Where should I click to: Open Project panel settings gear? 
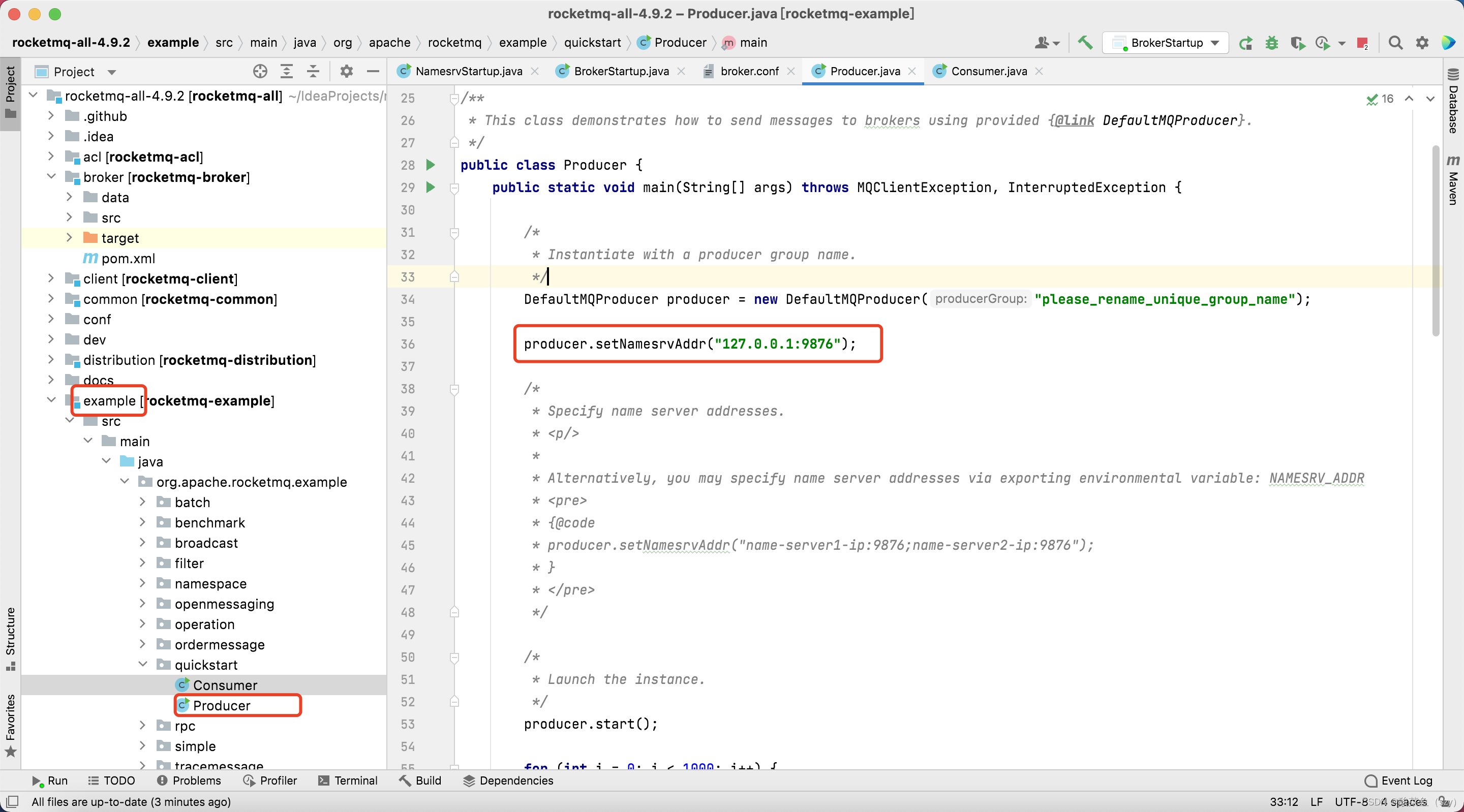(x=346, y=72)
